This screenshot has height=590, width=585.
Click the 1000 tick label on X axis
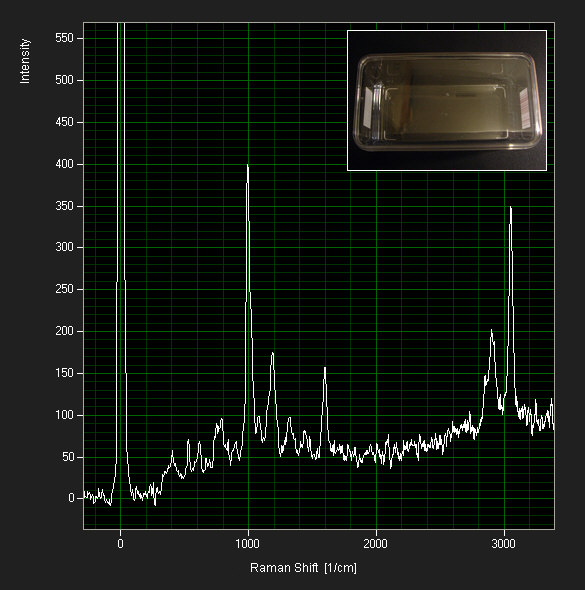click(248, 544)
